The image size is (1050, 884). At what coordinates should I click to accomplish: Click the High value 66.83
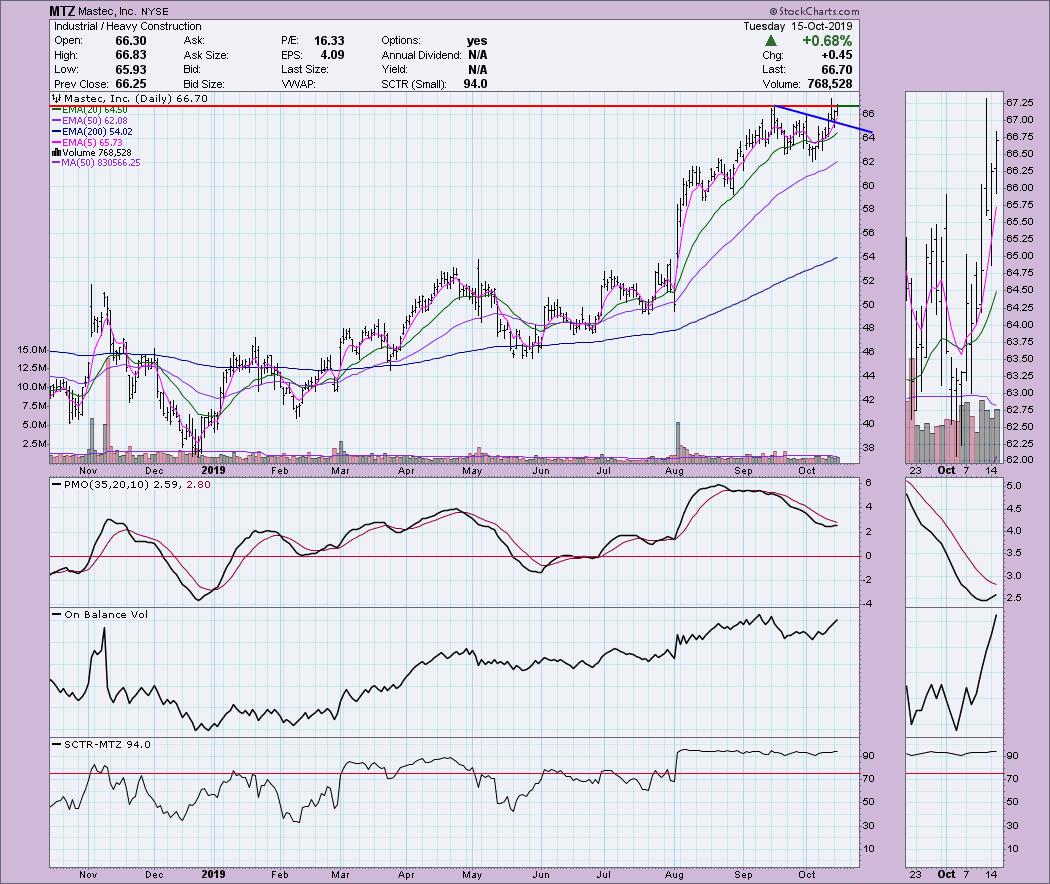pos(131,55)
